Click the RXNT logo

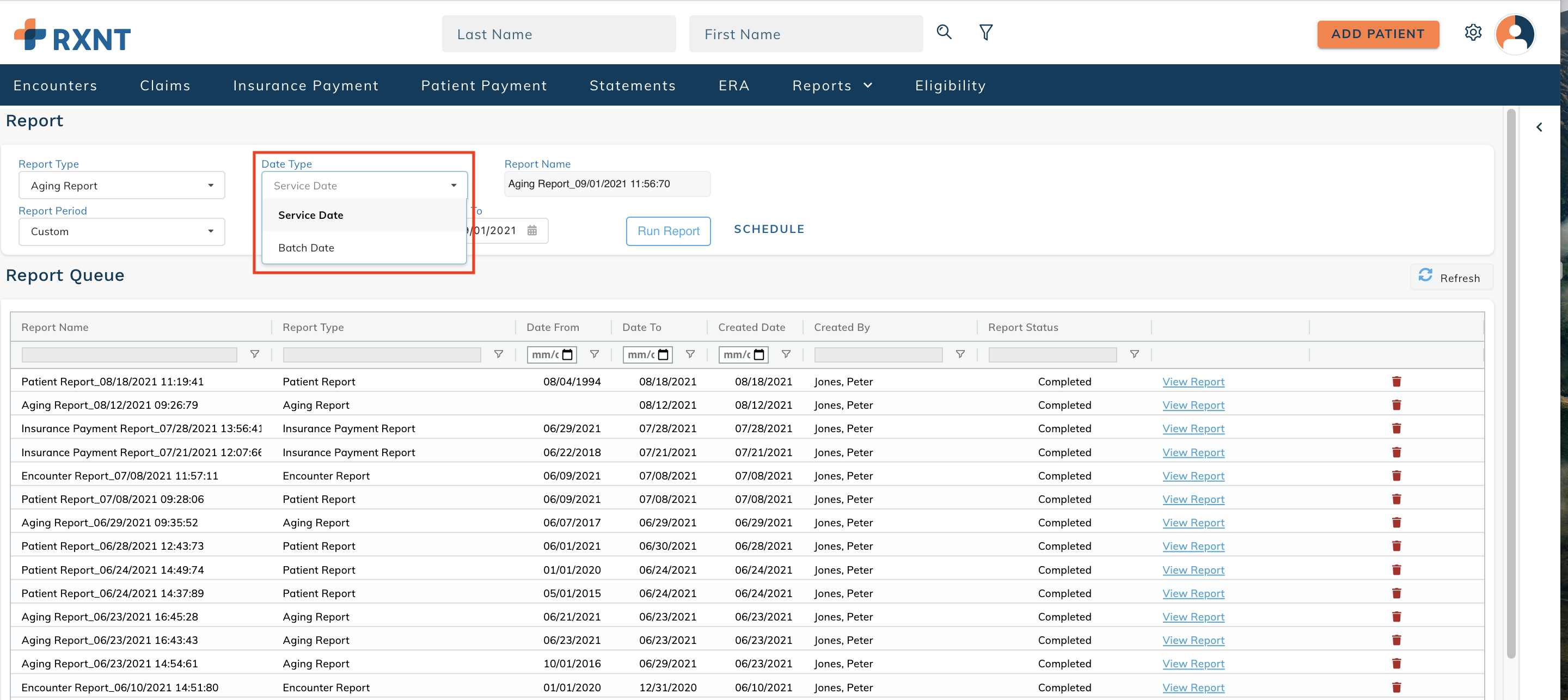coord(72,35)
